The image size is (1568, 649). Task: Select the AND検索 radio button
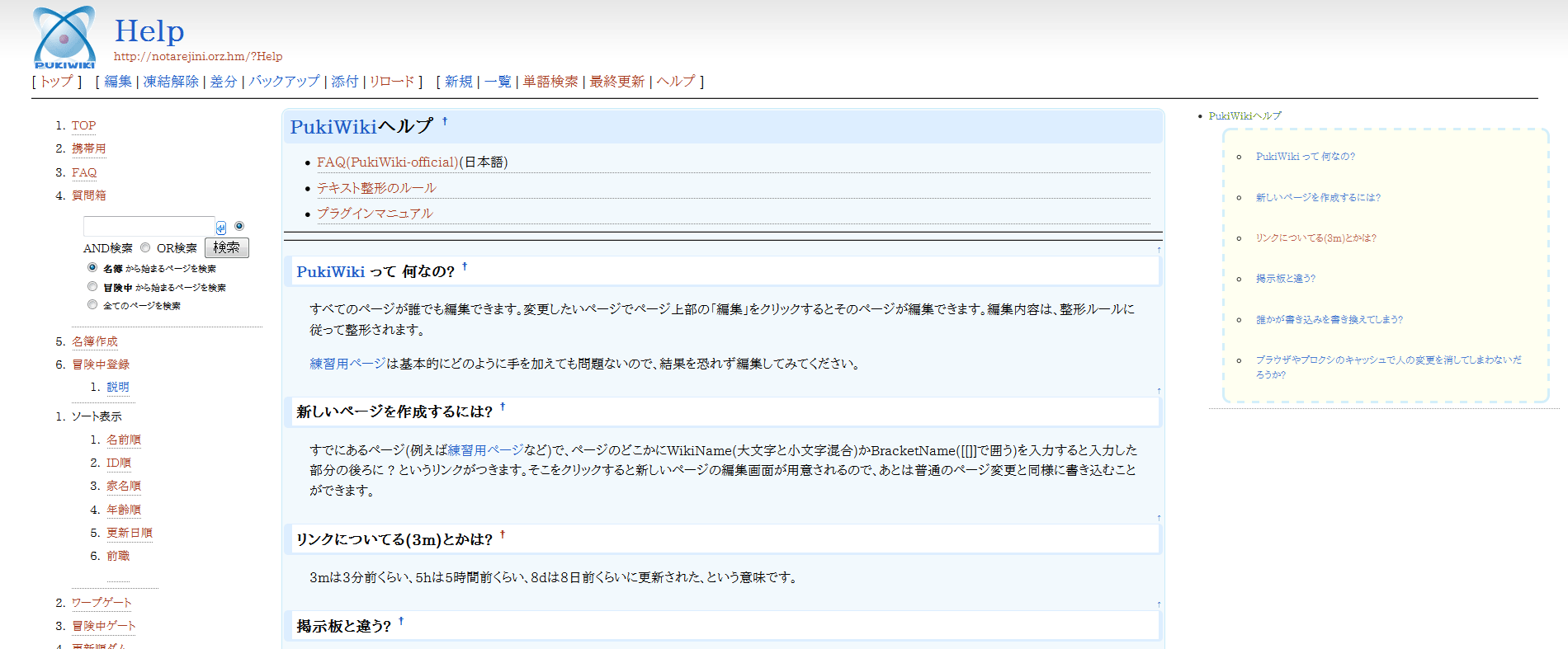239,226
